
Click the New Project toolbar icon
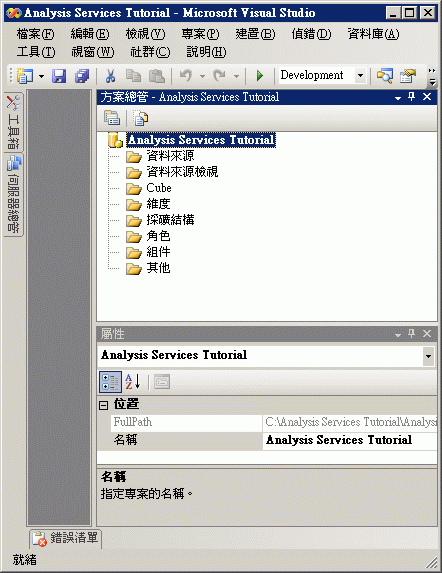click(25, 76)
